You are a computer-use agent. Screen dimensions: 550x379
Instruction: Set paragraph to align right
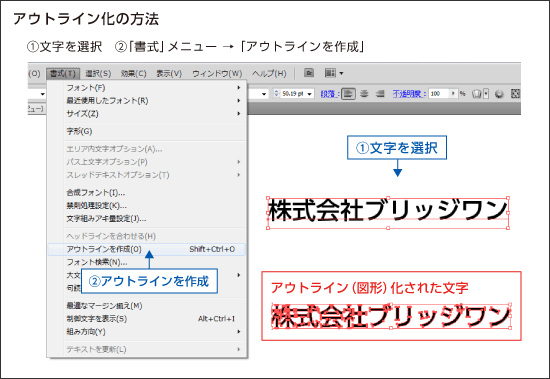point(380,94)
